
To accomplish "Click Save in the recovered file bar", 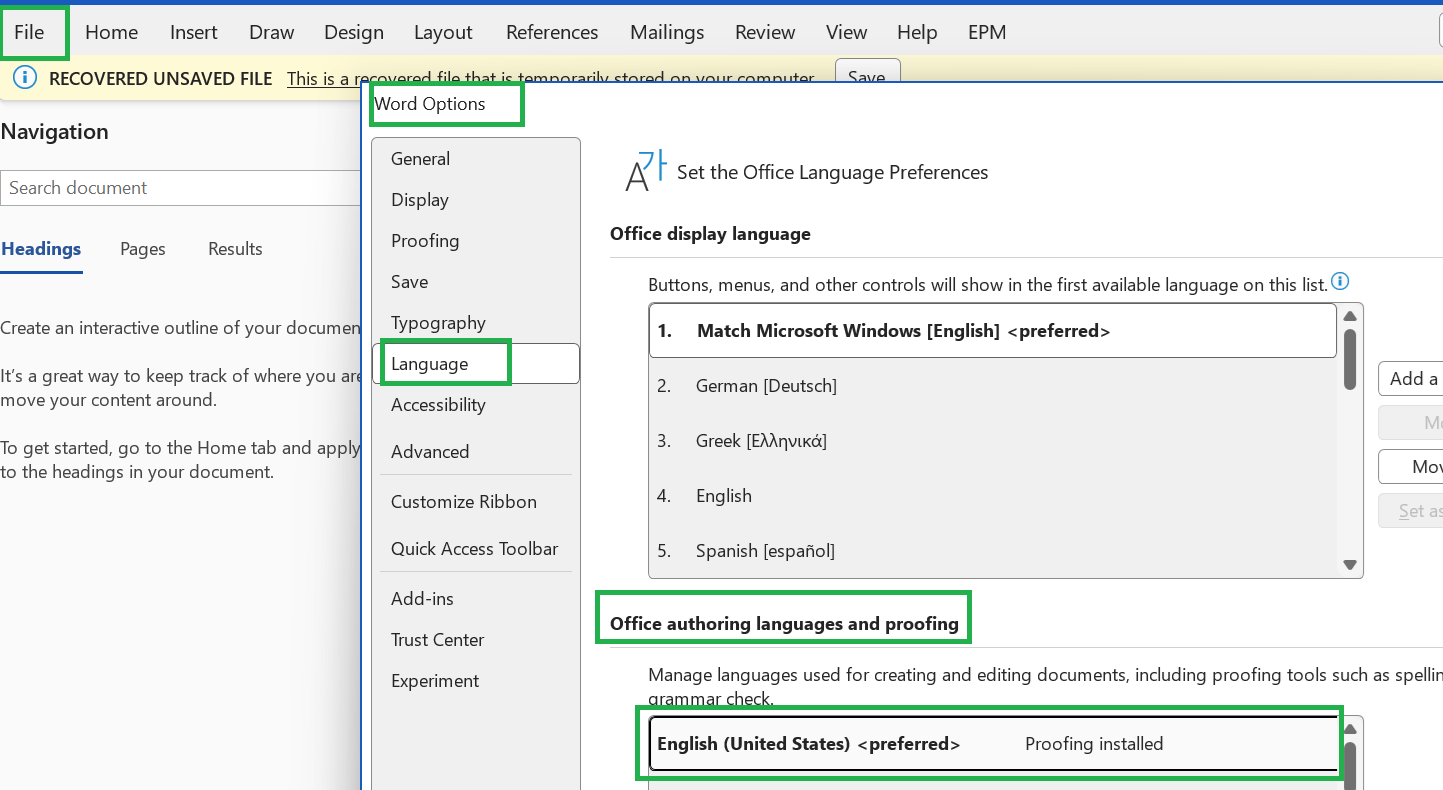I will coord(867,74).
